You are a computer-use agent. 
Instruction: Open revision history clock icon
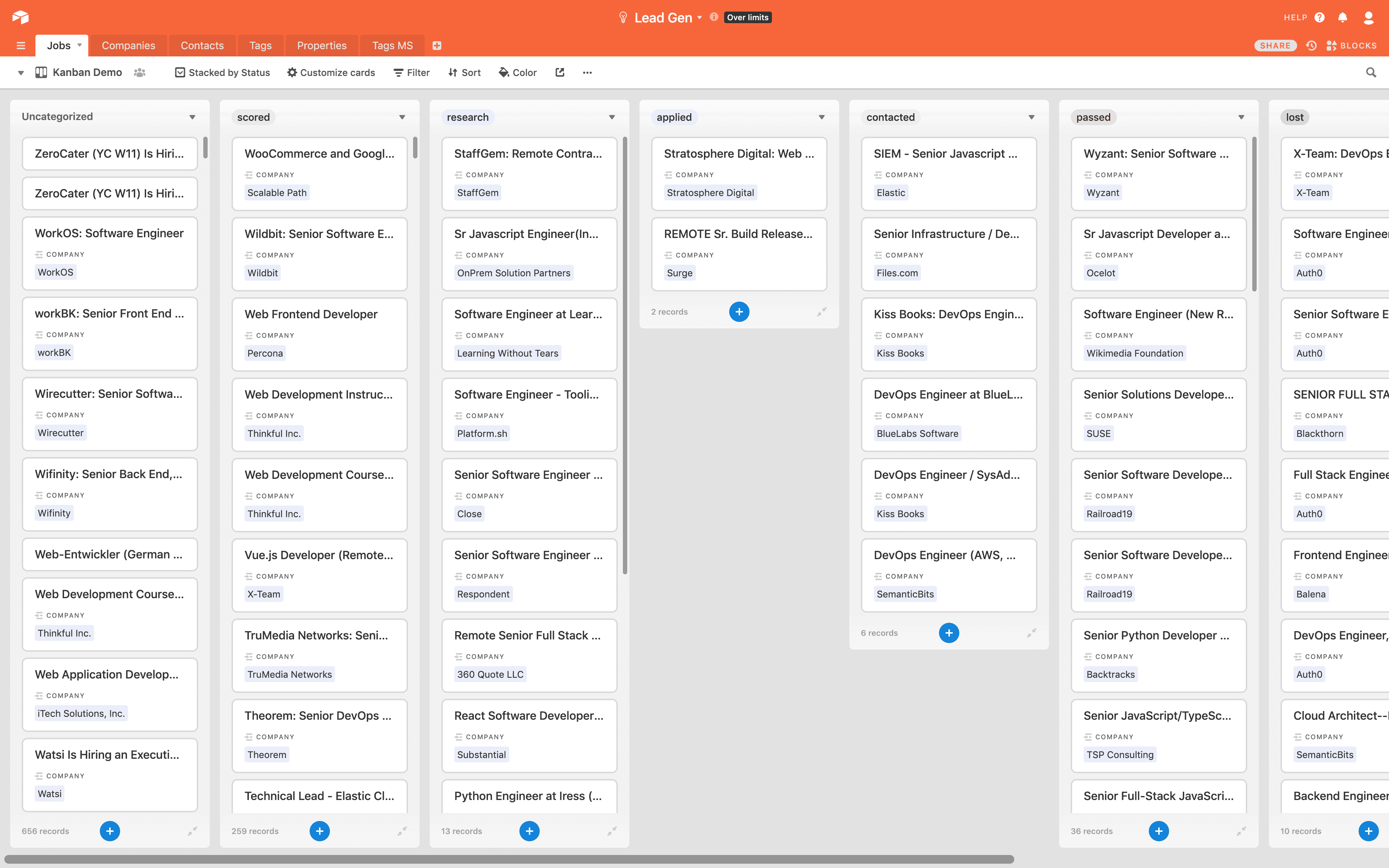tap(1312, 45)
